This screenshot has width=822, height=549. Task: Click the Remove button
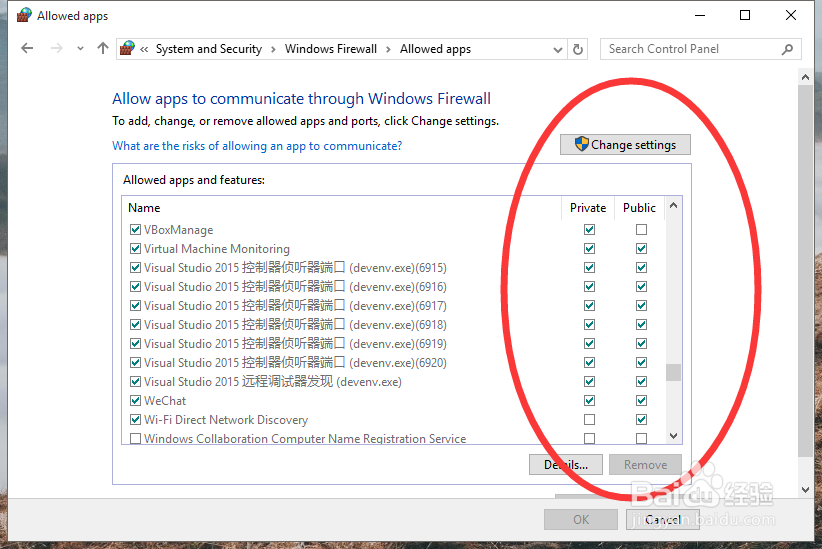pyautogui.click(x=645, y=465)
